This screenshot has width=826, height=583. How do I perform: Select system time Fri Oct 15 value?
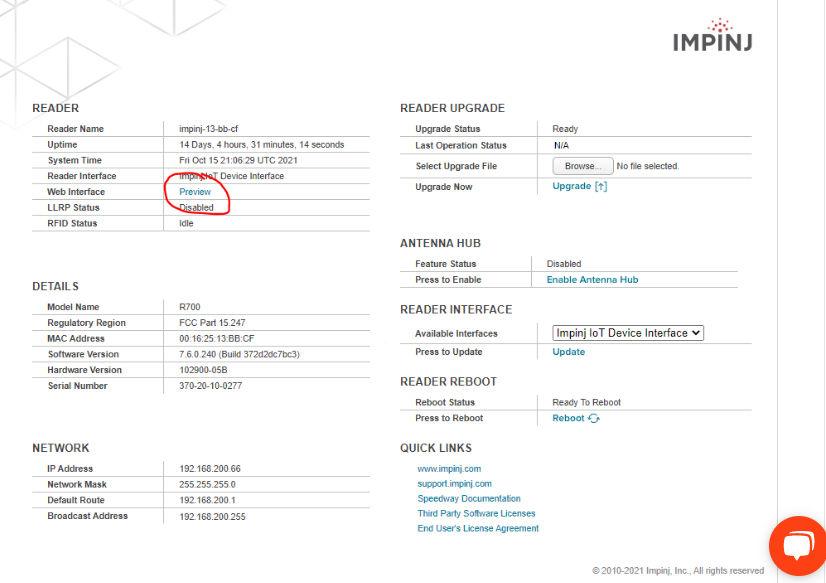coord(238,160)
